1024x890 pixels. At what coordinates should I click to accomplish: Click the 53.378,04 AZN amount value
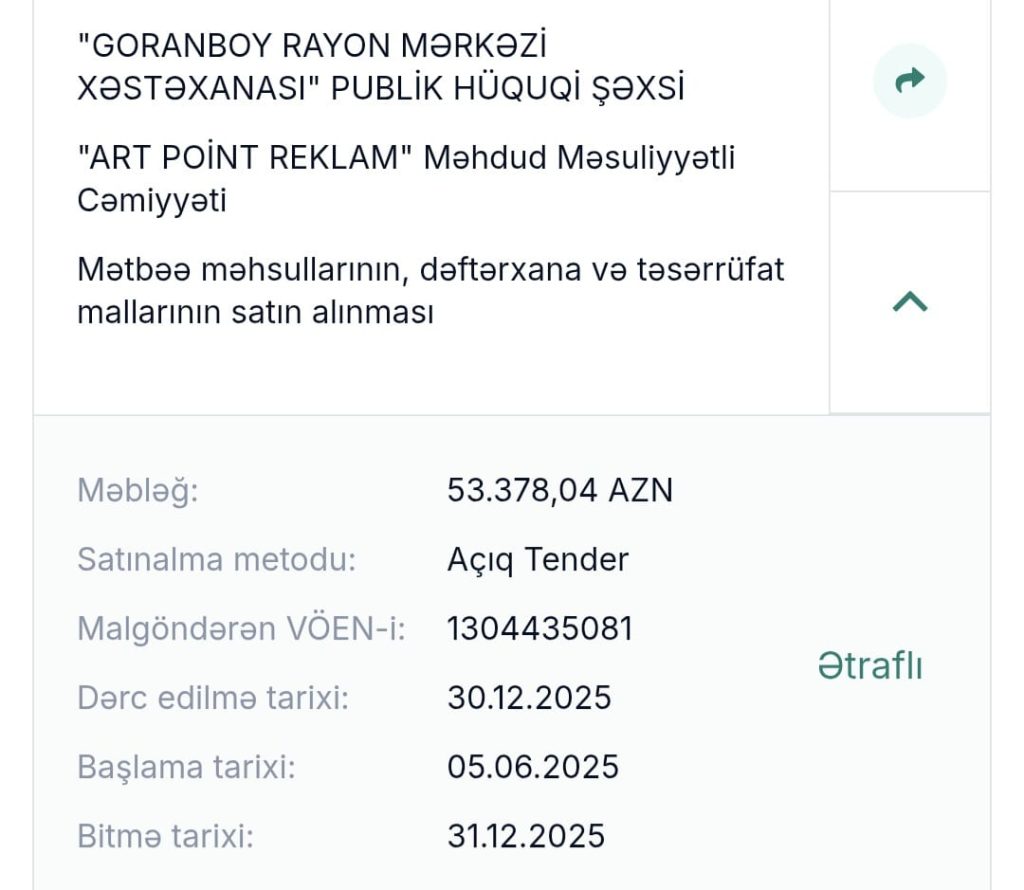tap(560, 491)
